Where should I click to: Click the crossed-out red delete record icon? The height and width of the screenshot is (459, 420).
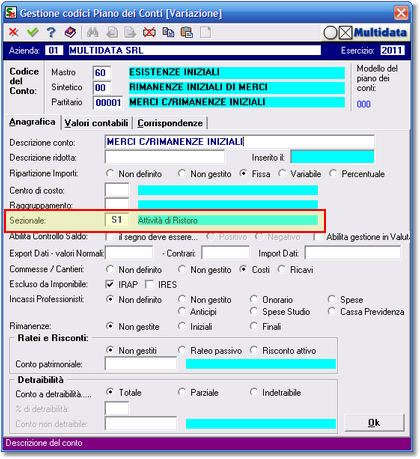(x=149, y=32)
